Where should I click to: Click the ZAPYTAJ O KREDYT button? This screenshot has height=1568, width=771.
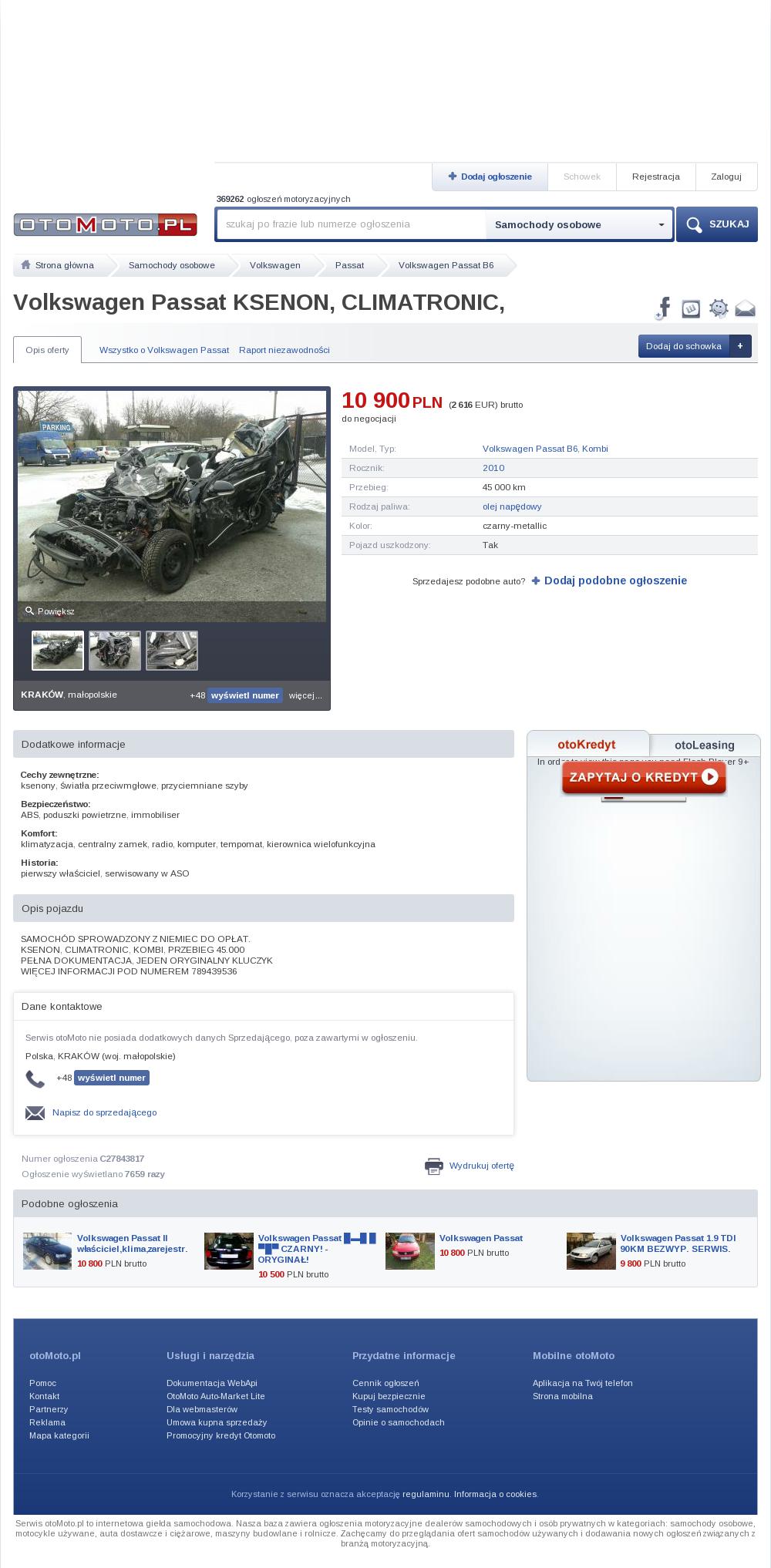pos(644,777)
